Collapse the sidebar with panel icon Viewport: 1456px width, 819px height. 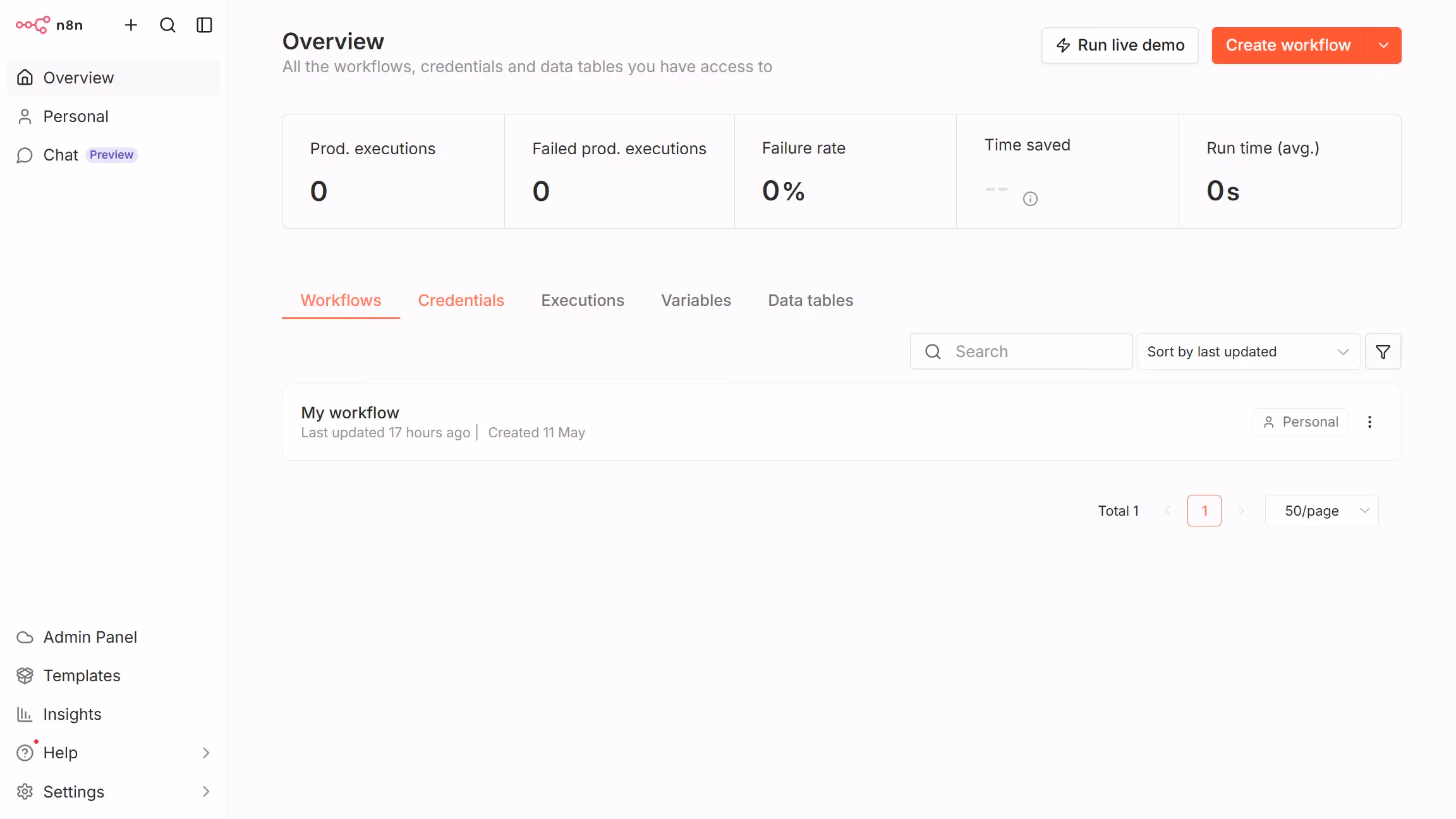[204, 25]
